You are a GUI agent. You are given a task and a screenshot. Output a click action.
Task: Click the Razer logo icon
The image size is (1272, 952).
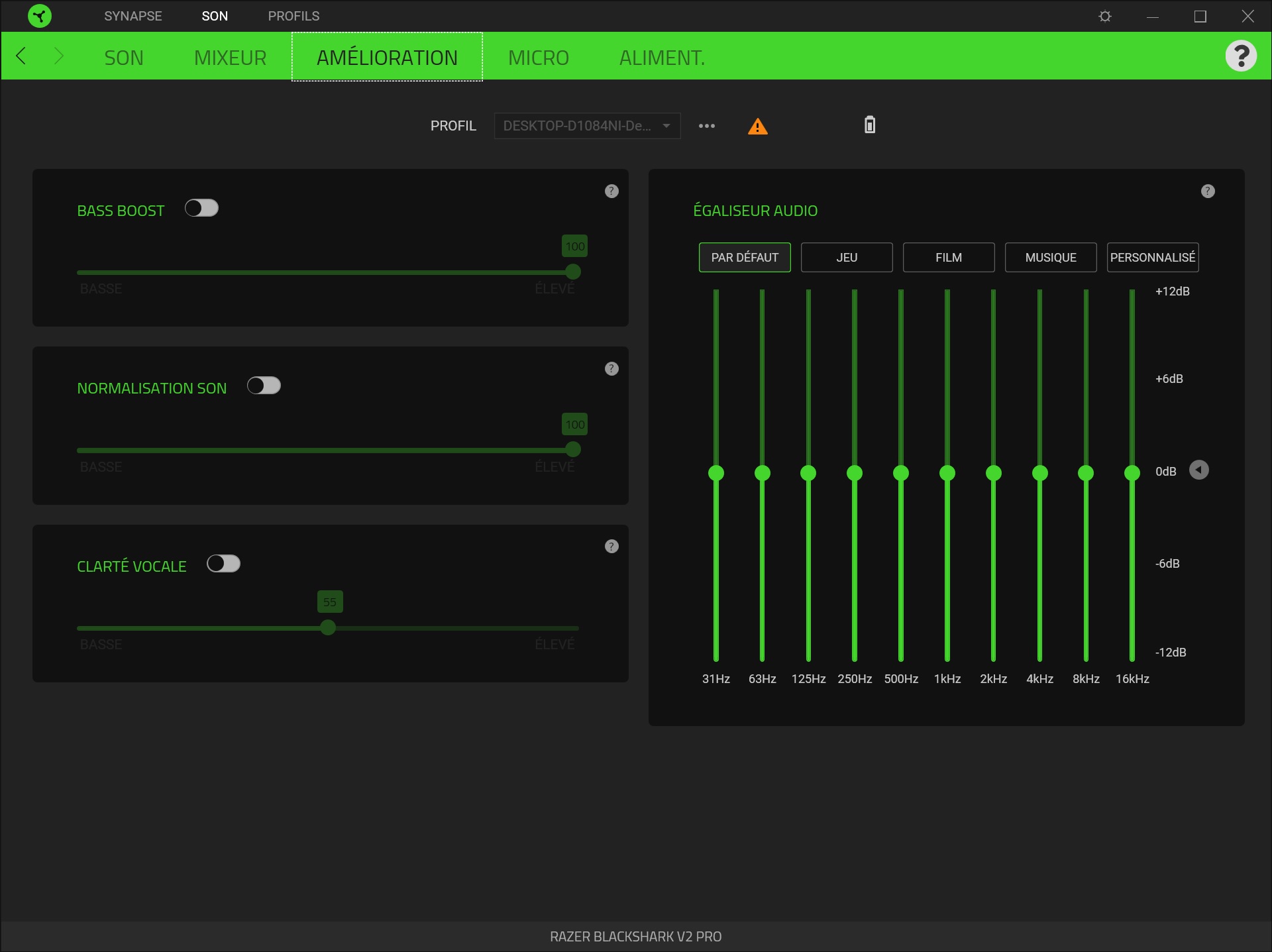pos(40,16)
